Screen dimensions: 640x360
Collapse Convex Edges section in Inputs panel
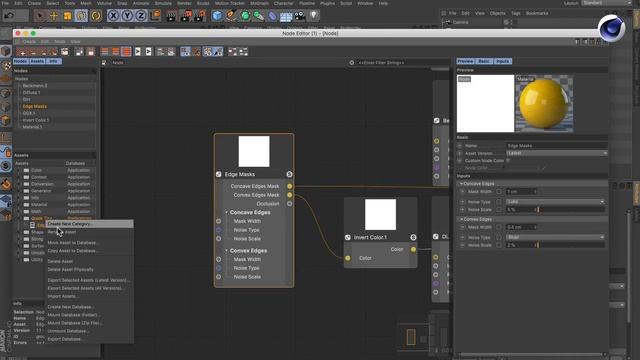[x=462, y=220]
